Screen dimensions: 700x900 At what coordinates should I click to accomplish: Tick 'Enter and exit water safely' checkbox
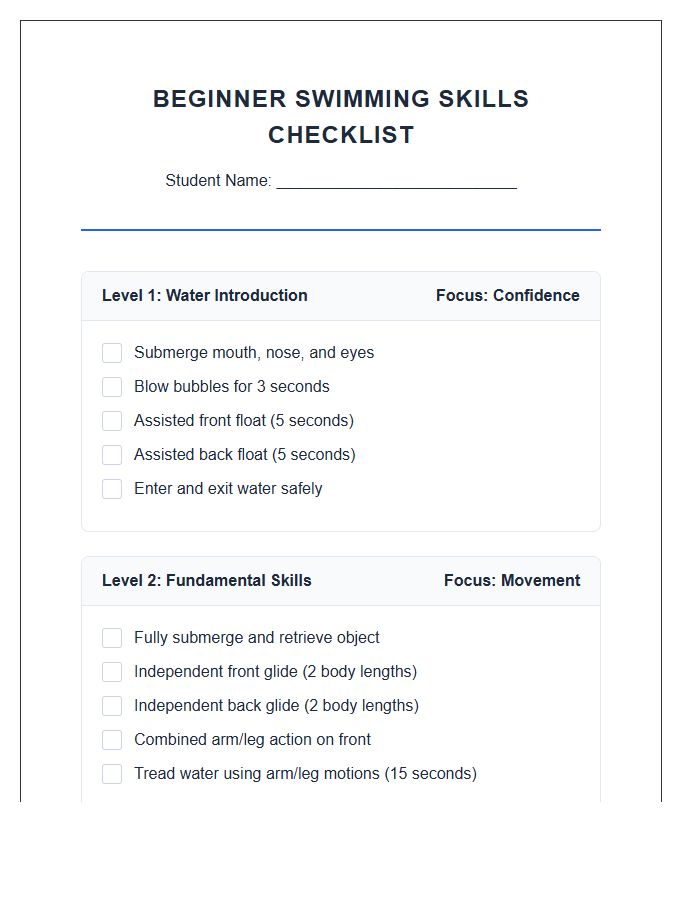point(112,489)
